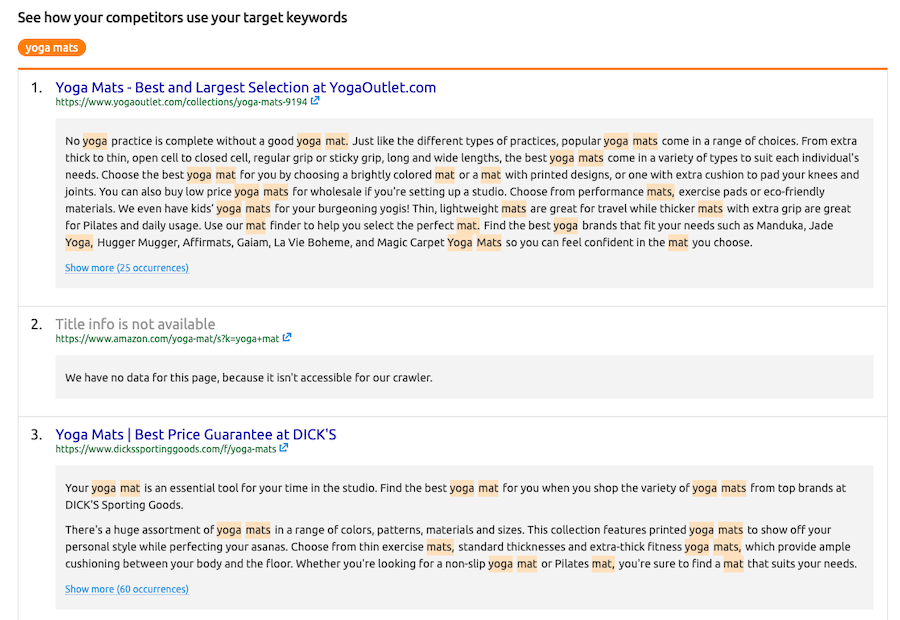Click external link icon beside dickssportinggoods.com URL
Viewport: 900px width, 620px height.
pyautogui.click(x=284, y=448)
